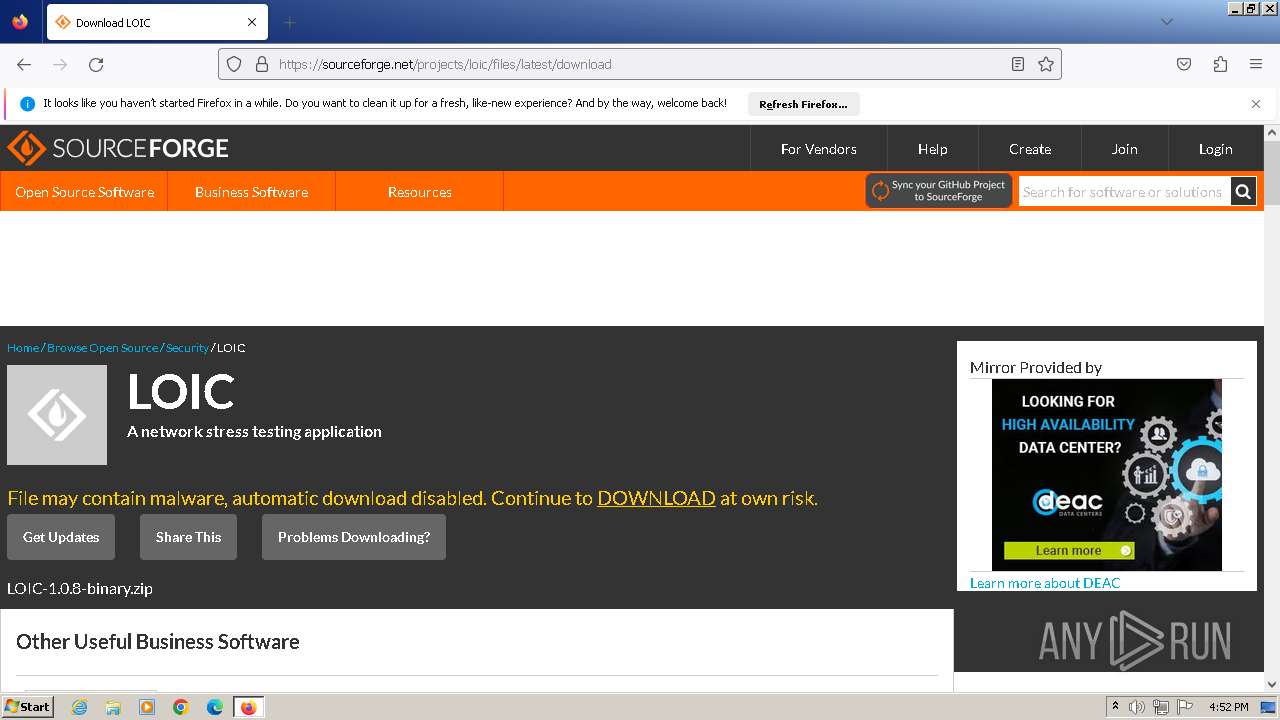1280x720 pixels.
Task: Open the Help menu
Action: (x=932, y=149)
